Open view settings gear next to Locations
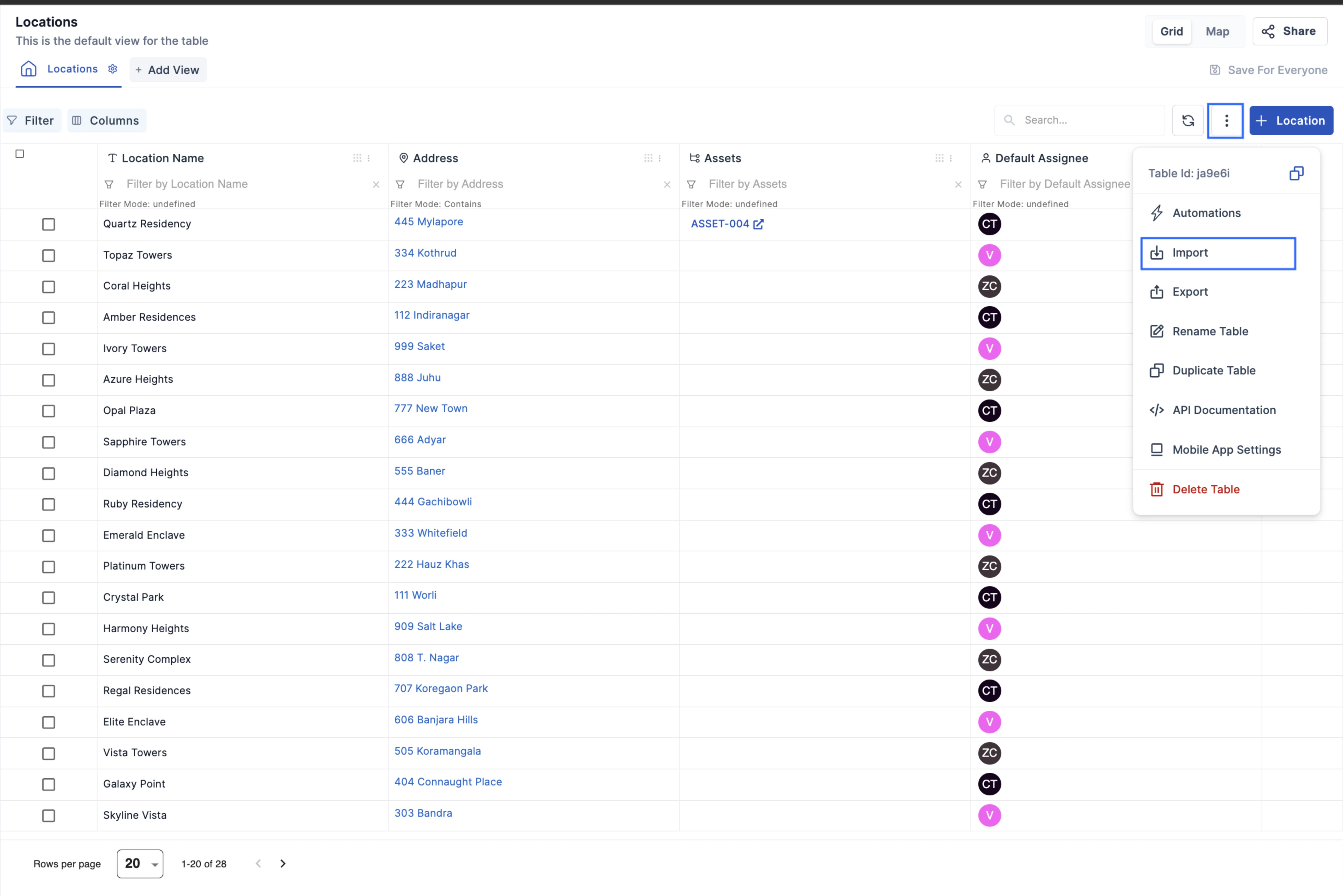 tap(113, 69)
